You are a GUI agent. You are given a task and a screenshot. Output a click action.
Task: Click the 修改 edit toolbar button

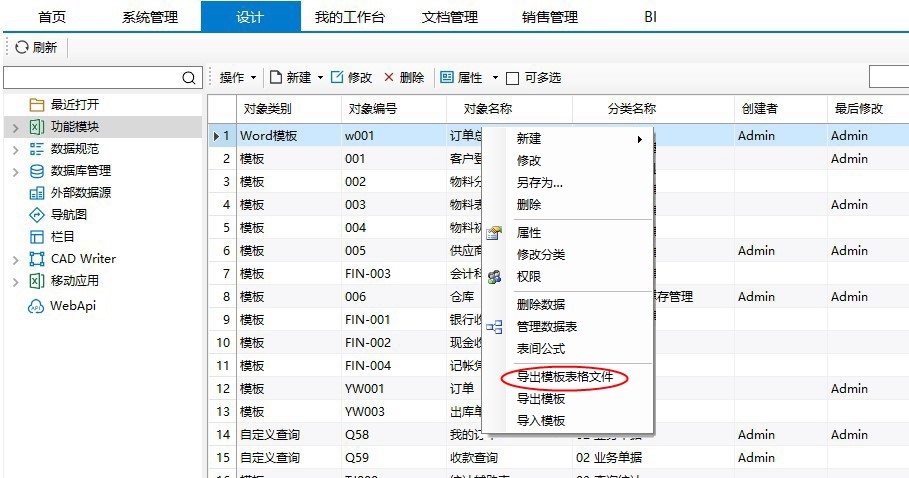[x=351, y=77]
